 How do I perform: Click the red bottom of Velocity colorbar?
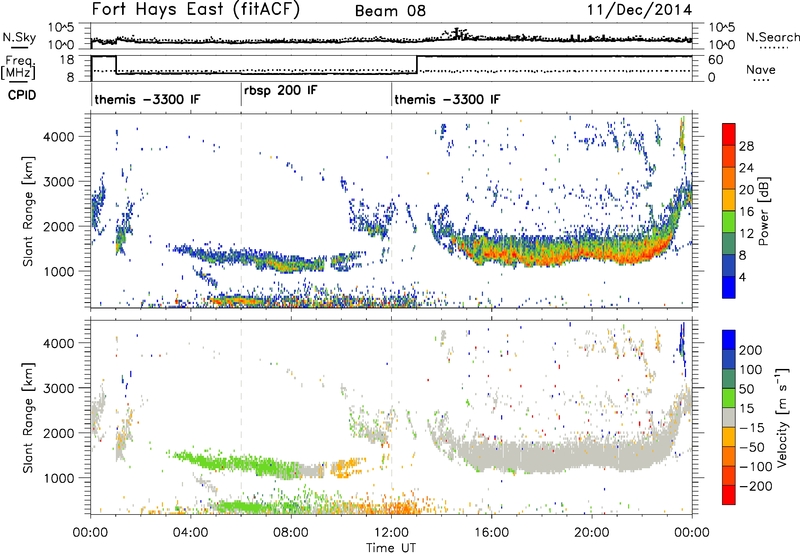pos(729,495)
